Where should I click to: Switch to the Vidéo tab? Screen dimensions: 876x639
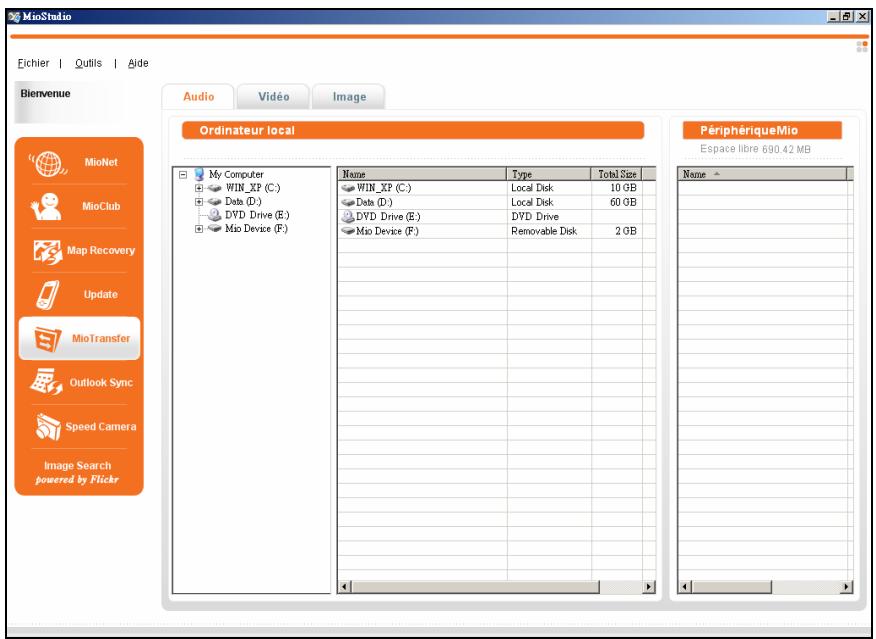(273, 97)
